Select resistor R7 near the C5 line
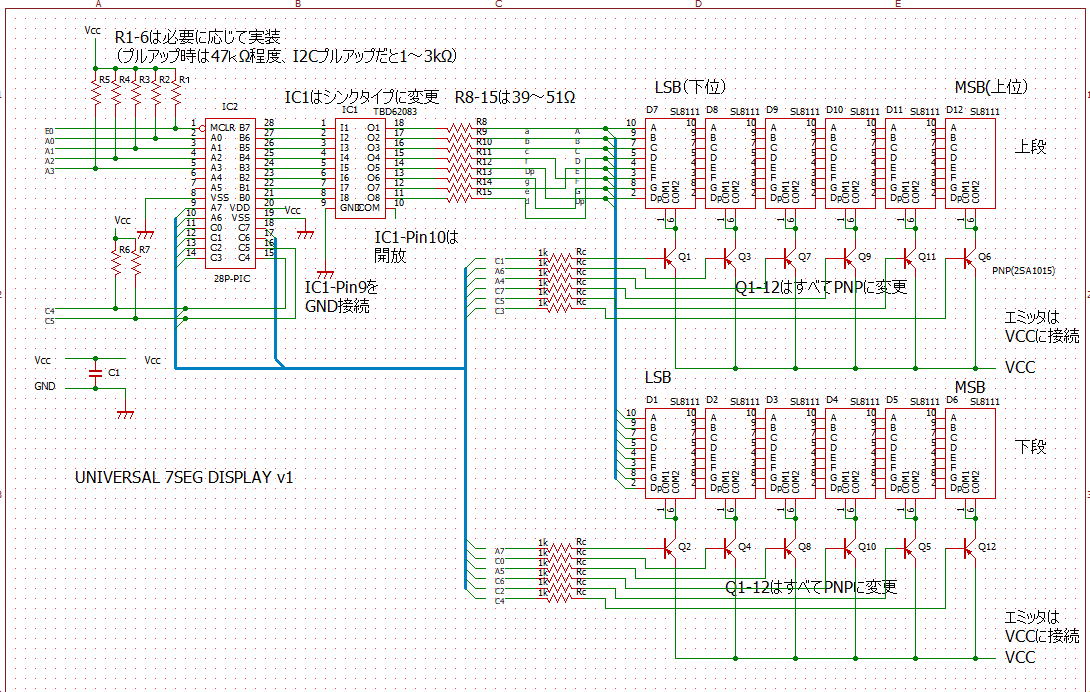The height and width of the screenshot is (692, 1090). tap(136, 263)
